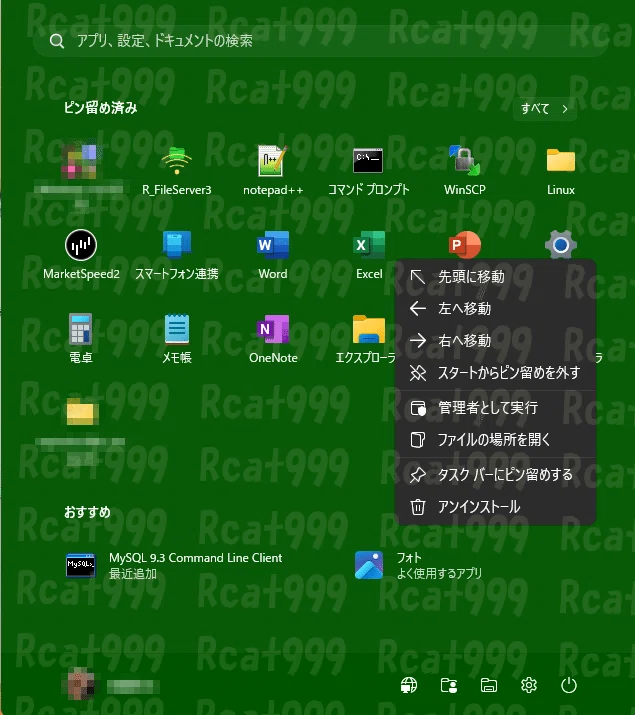Viewport: 635px width, 715px height.
Task: Launch MarketSpeed2 app
Action: pyautogui.click(x=81, y=254)
